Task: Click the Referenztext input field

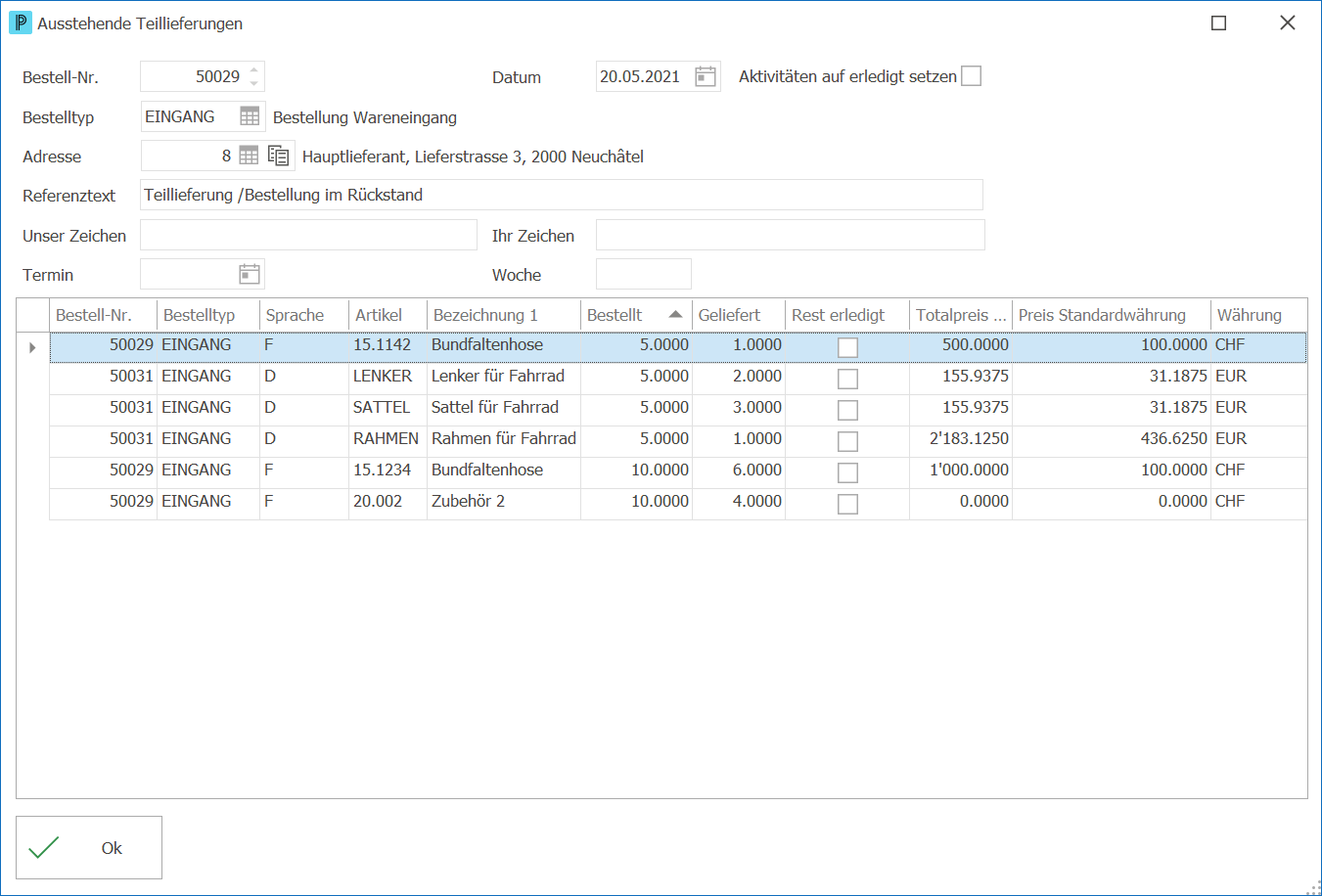Action: pyautogui.click(x=562, y=195)
